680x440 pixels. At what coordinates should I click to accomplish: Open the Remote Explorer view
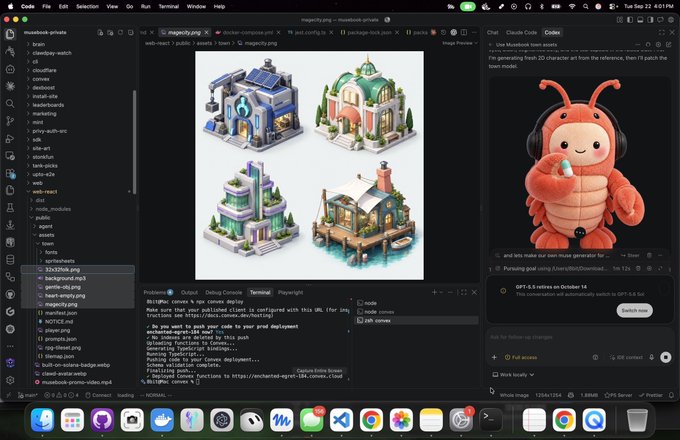pos(10,156)
